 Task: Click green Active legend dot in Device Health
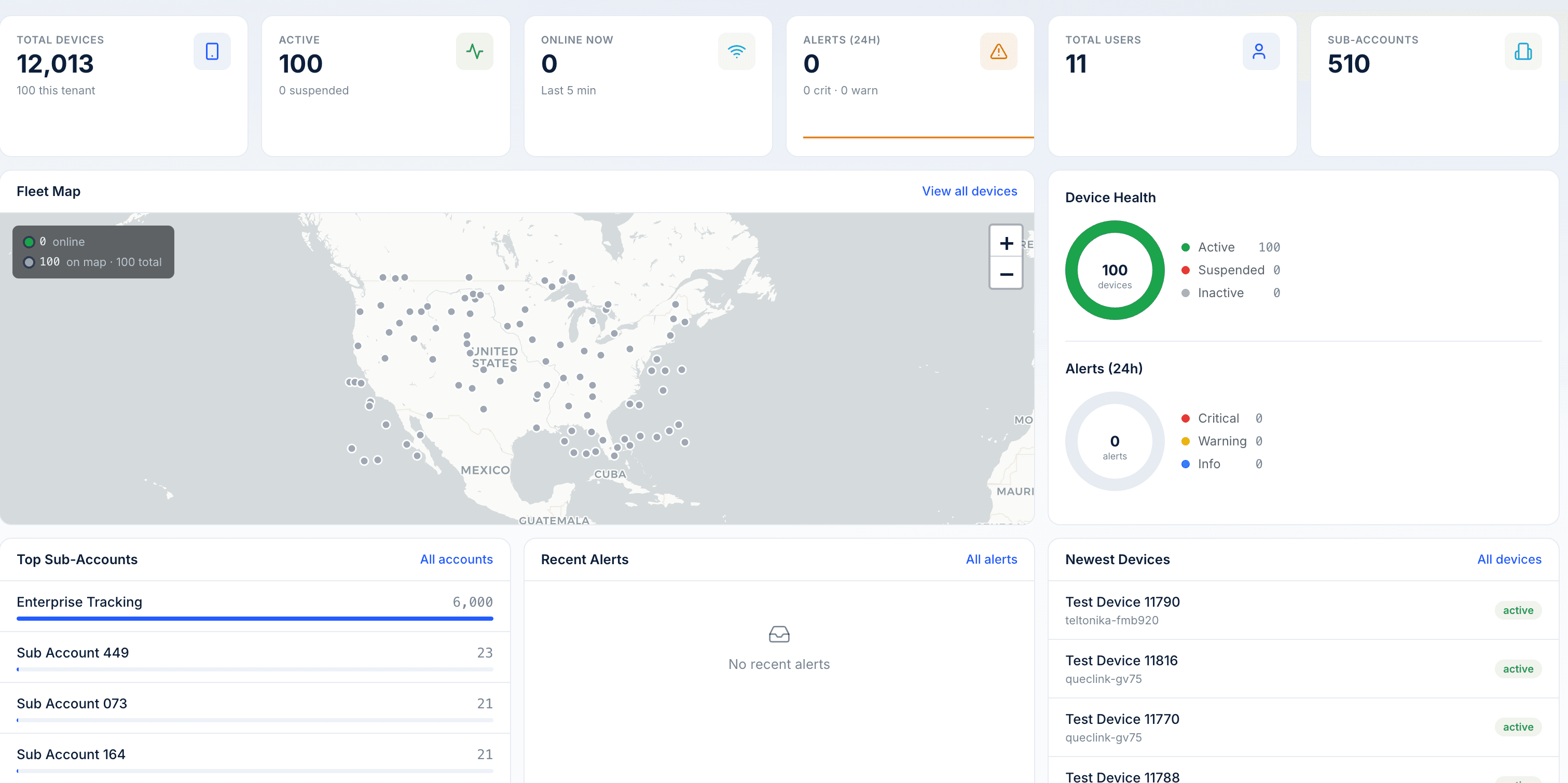[x=1185, y=248]
